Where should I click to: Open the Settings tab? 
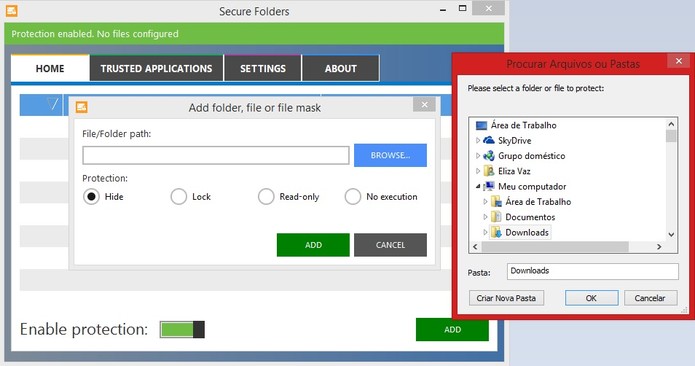[x=263, y=69]
